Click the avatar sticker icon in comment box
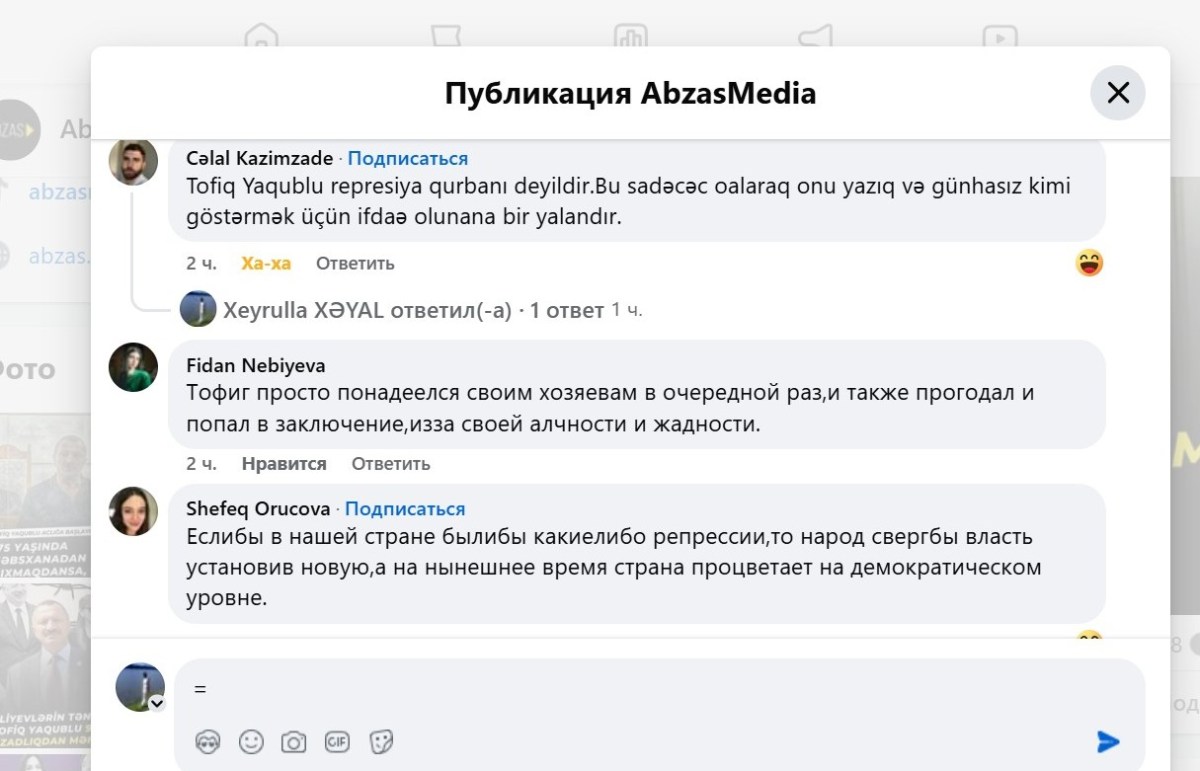Viewport: 1200px width, 771px height. (x=208, y=741)
